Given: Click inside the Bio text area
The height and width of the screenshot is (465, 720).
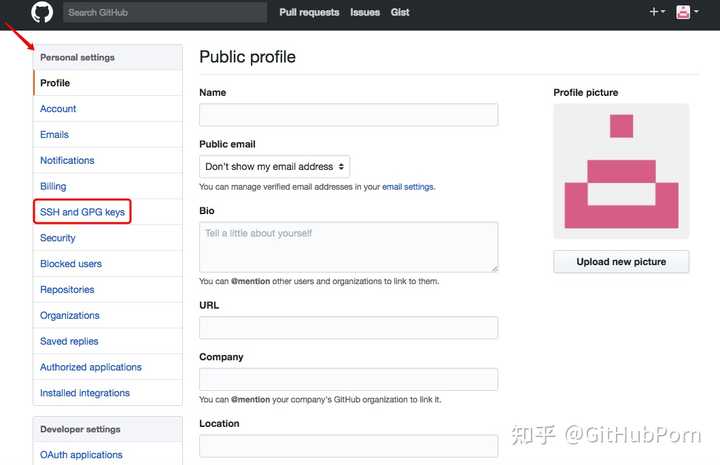Looking at the screenshot, I should coord(349,247).
